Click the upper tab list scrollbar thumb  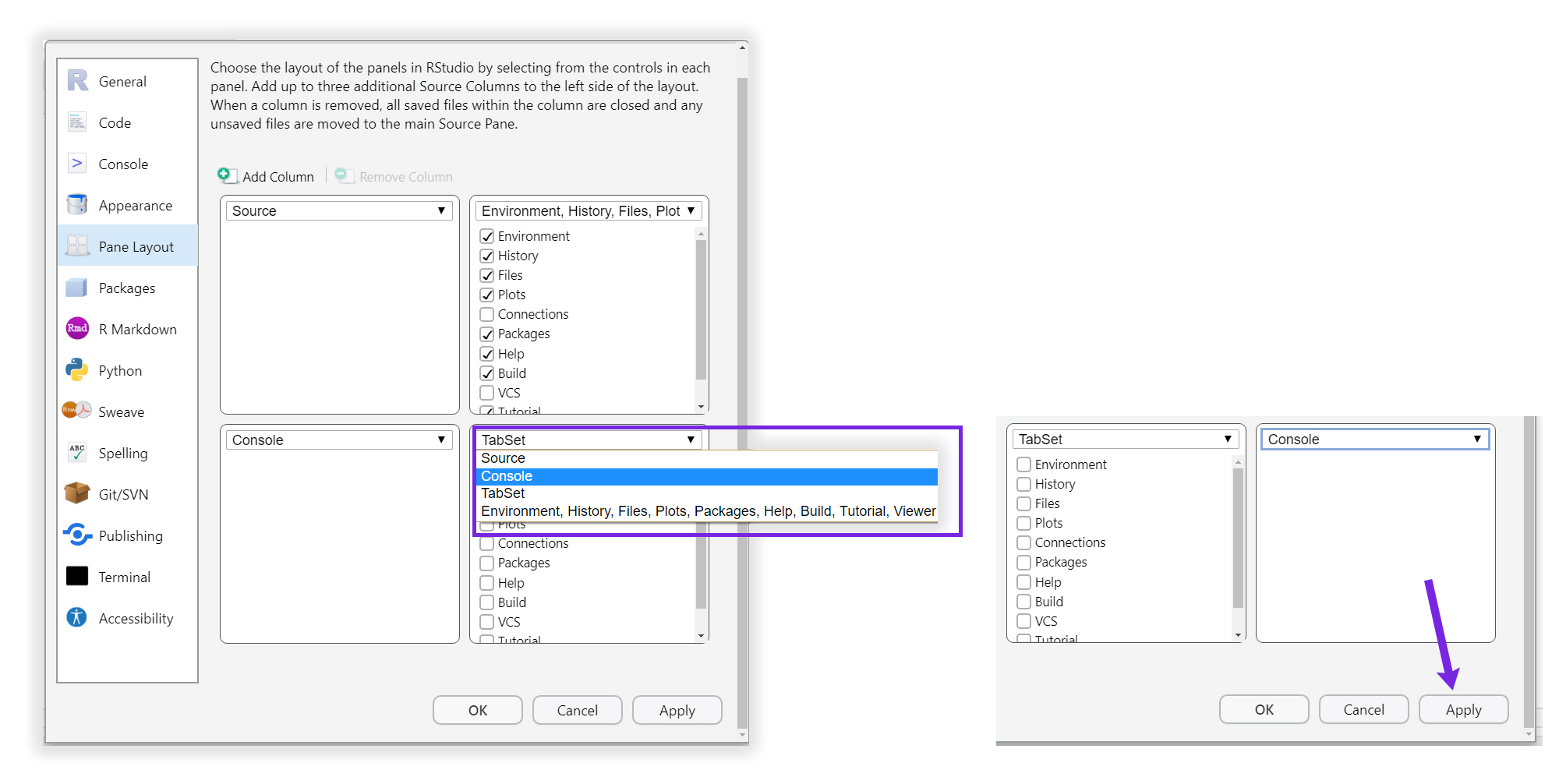(701, 309)
